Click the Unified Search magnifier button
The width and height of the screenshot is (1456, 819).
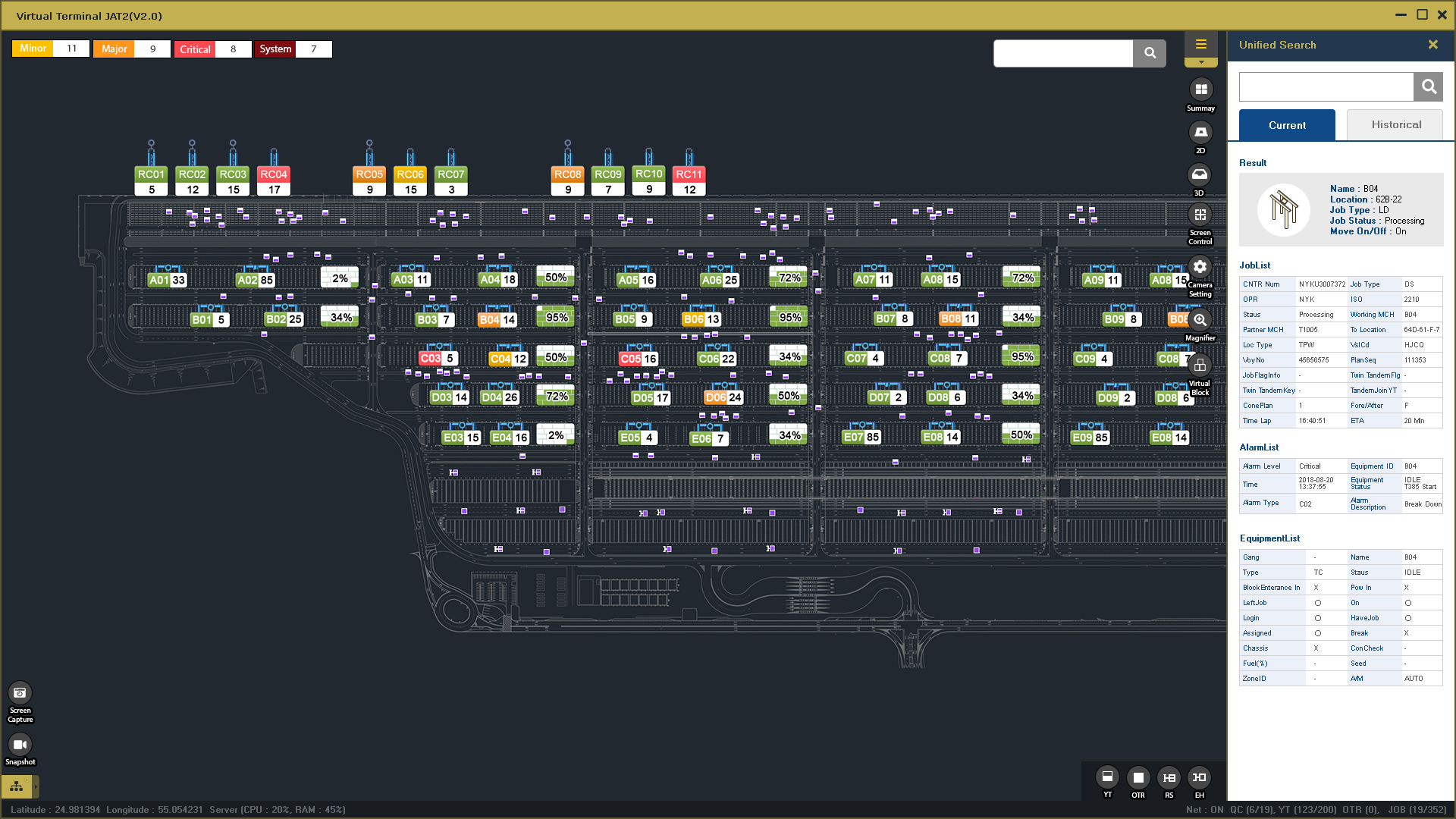point(1428,87)
